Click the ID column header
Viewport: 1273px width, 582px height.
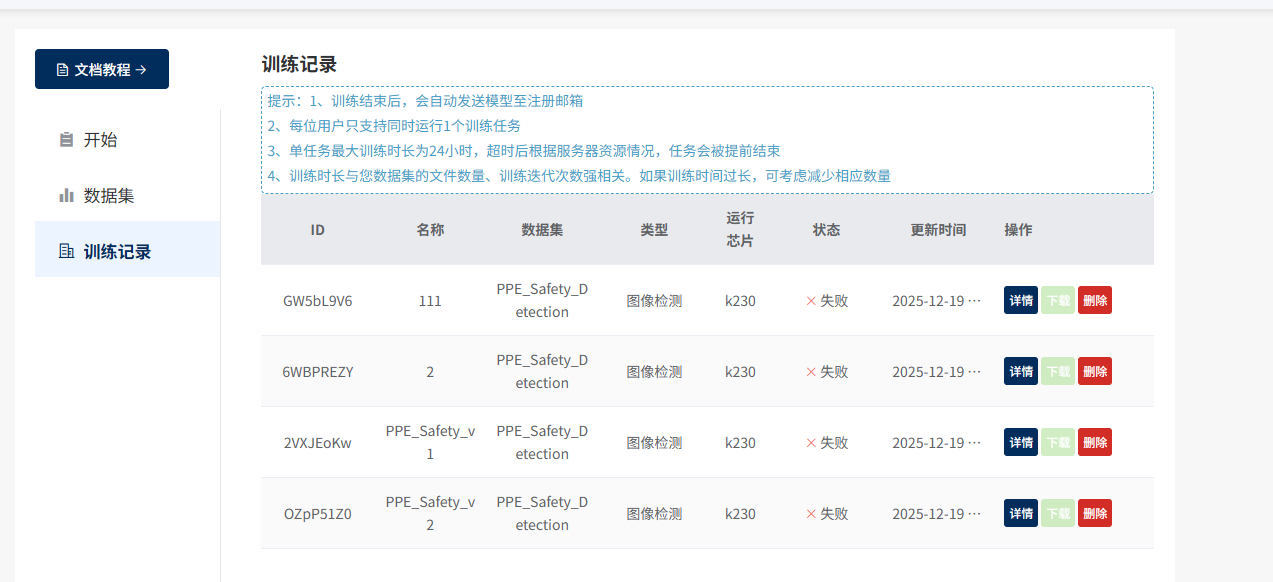tap(317, 230)
